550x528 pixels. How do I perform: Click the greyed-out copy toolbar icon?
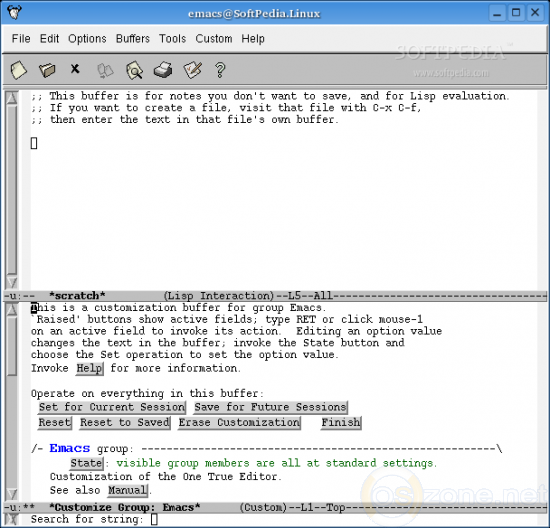point(105,71)
